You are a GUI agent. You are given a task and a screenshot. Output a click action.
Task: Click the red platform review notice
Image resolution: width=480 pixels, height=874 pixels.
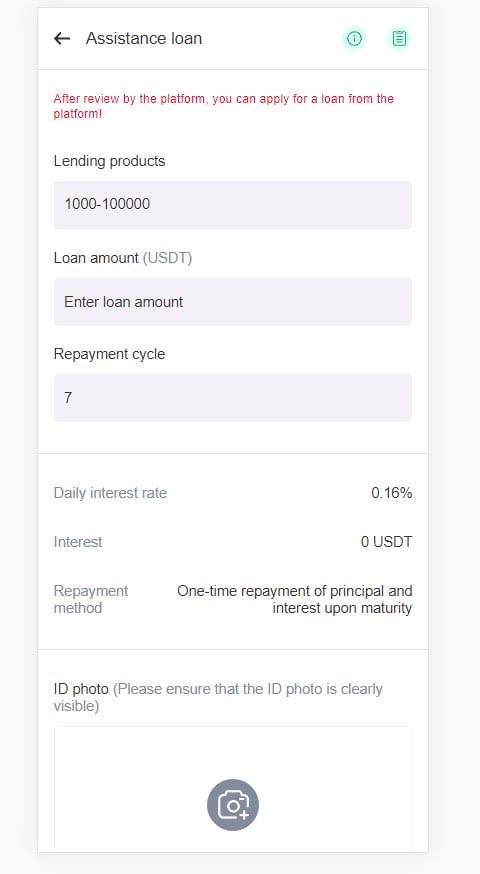pos(224,106)
